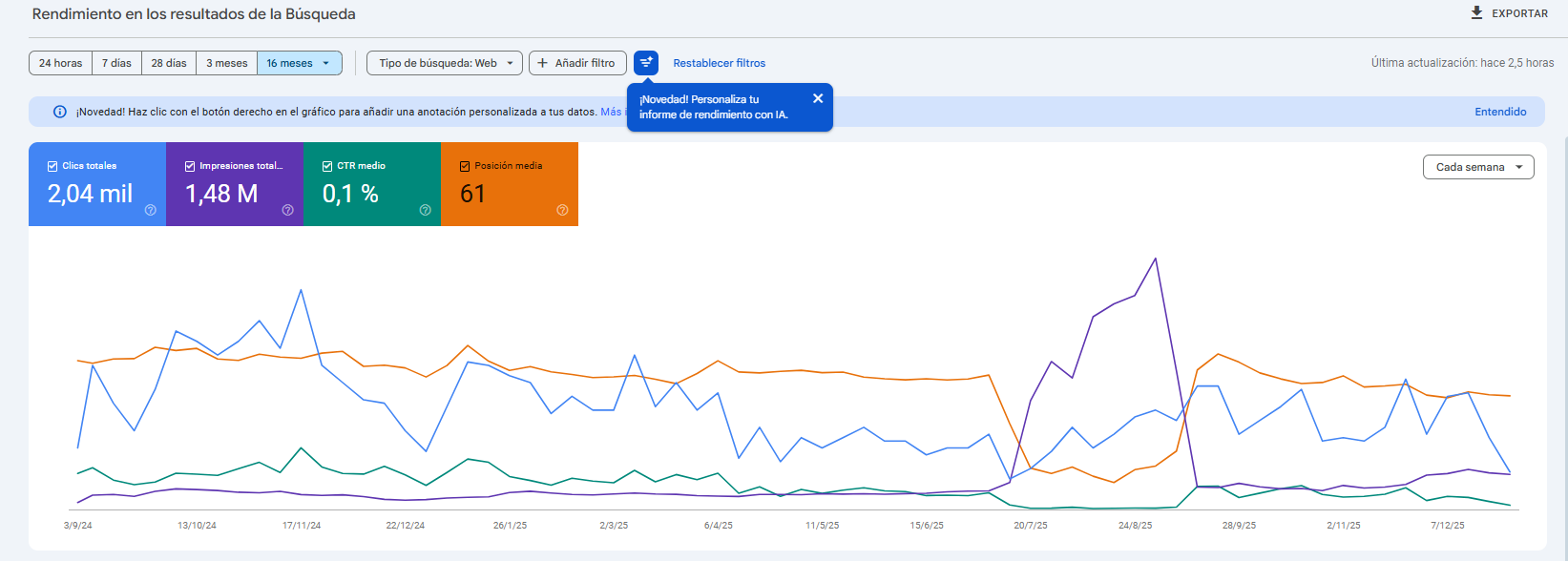The width and height of the screenshot is (1568, 561).
Task: Click help icon on CTR medio card
Action: click(425, 210)
